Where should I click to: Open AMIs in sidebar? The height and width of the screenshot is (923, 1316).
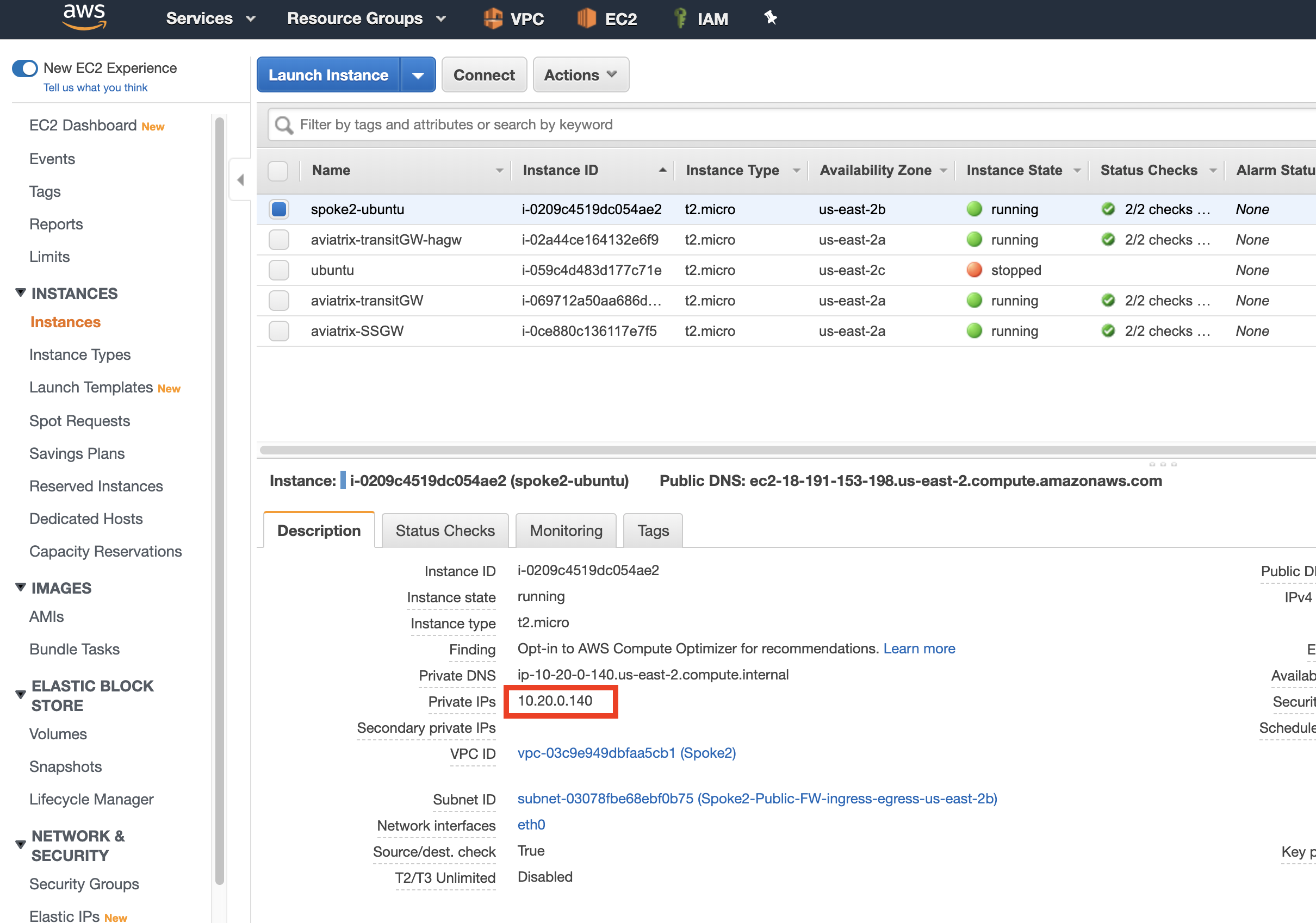(46, 616)
